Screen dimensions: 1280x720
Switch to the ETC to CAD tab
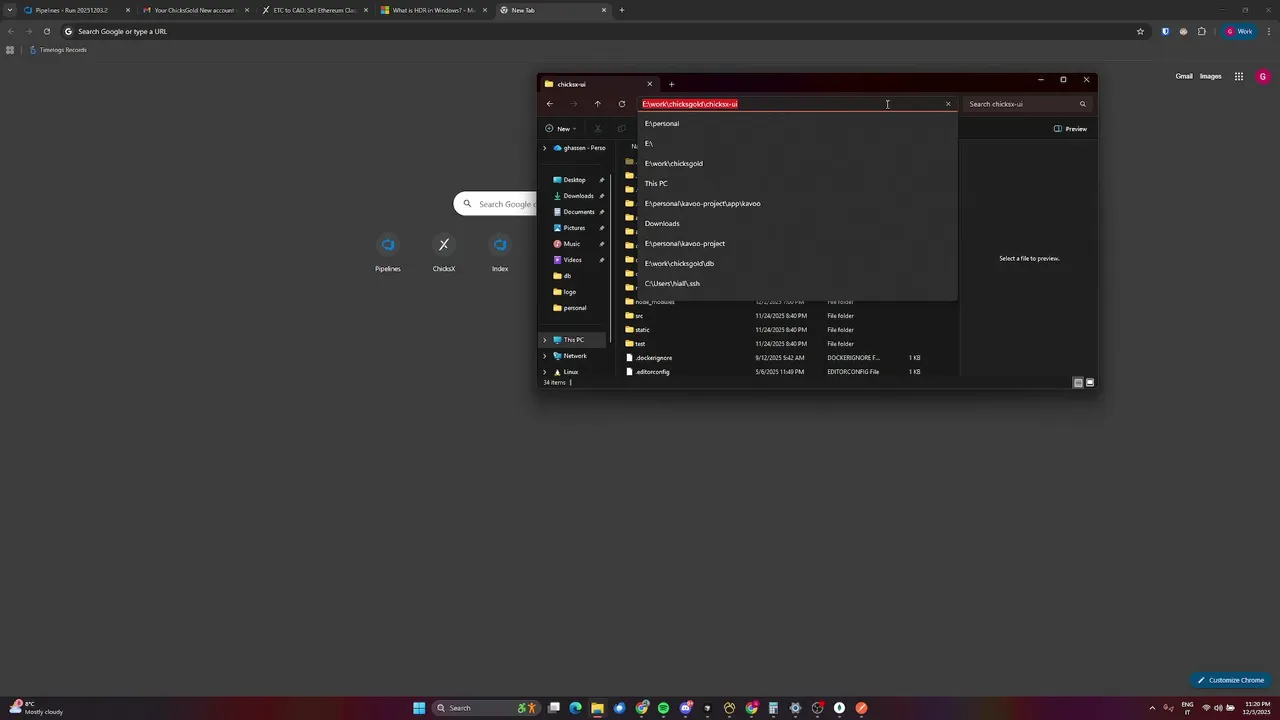point(315,10)
